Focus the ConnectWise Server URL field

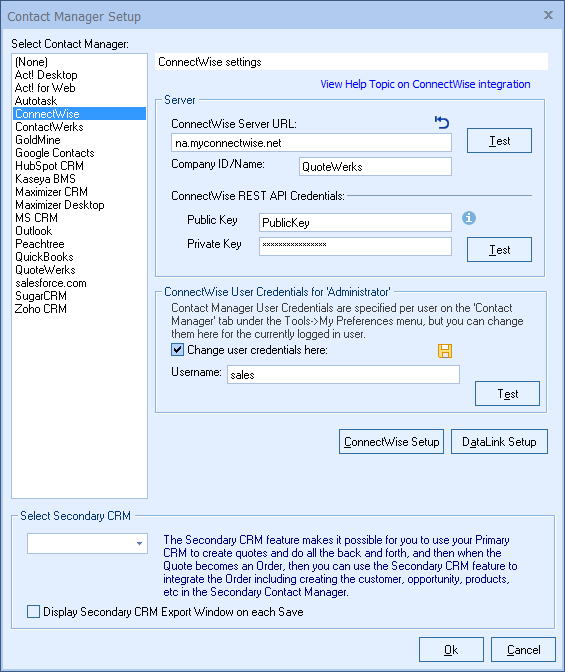tap(311, 143)
